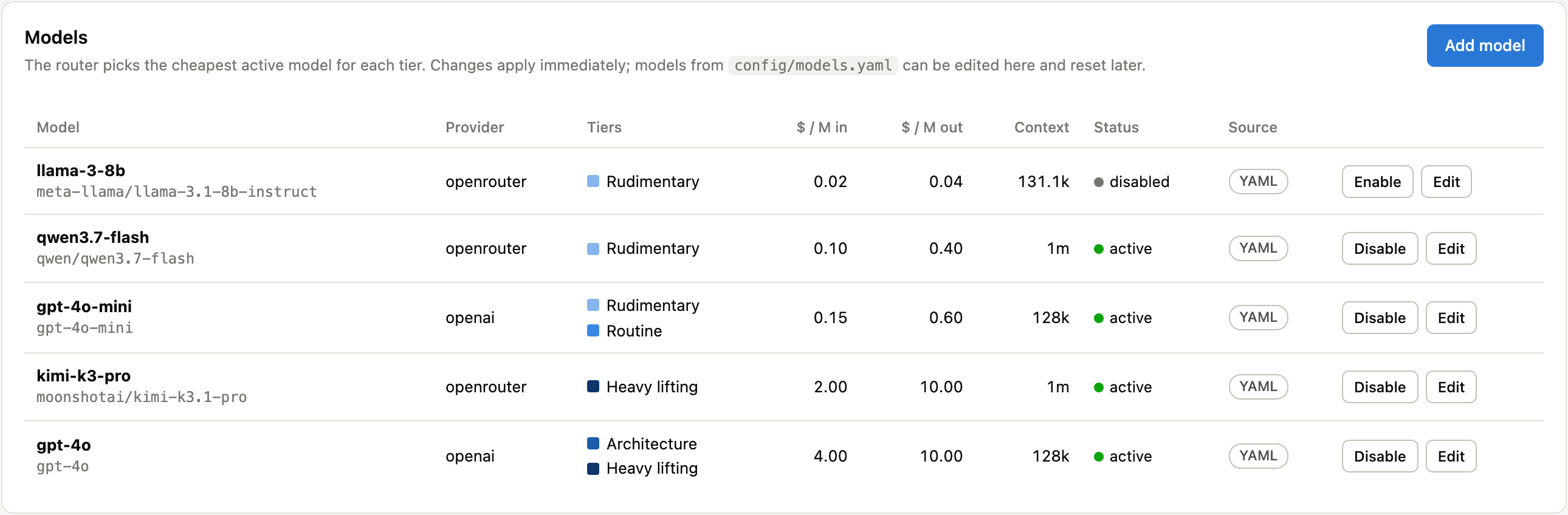Click the Rudimentary tier swatch for llama-3-8b

(593, 181)
